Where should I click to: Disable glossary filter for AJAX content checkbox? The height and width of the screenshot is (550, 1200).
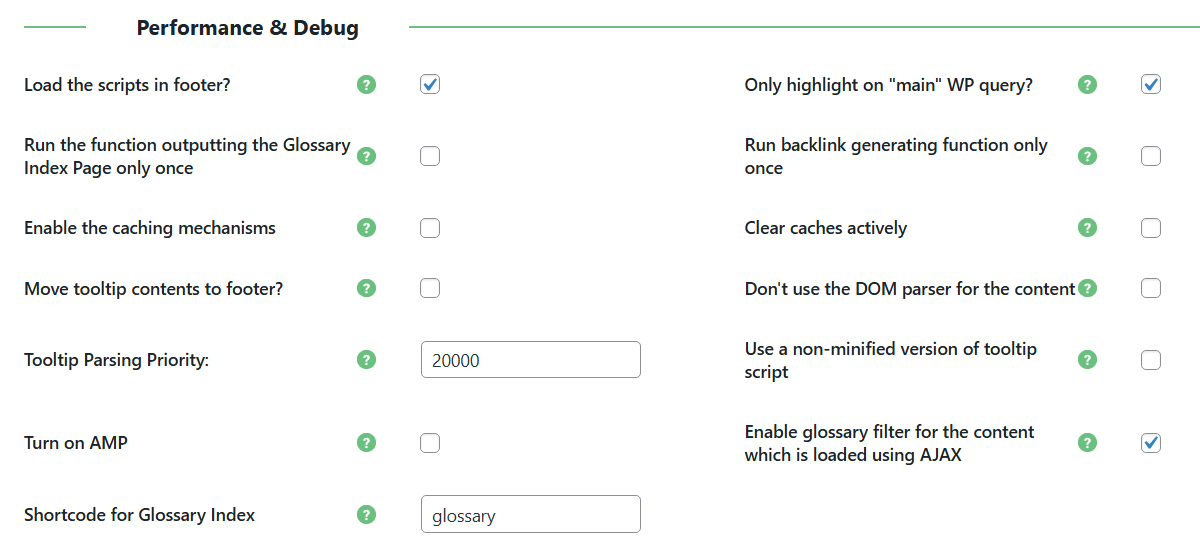[1151, 443]
